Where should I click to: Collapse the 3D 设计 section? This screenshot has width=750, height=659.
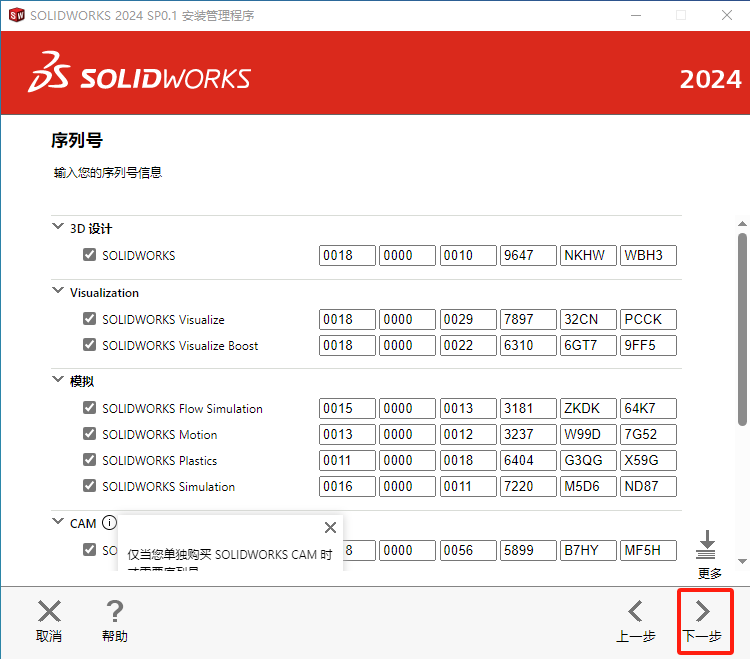click(x=58, y=226)
